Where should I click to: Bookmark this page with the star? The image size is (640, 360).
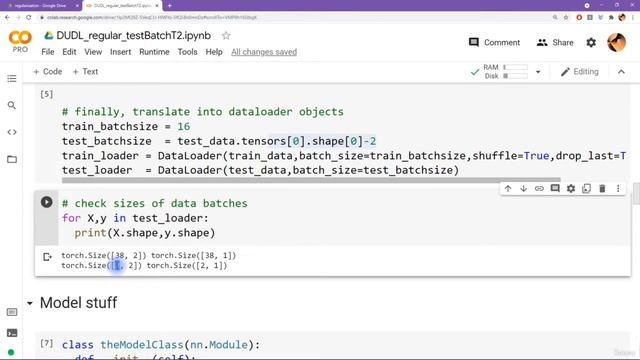[566, 18]
